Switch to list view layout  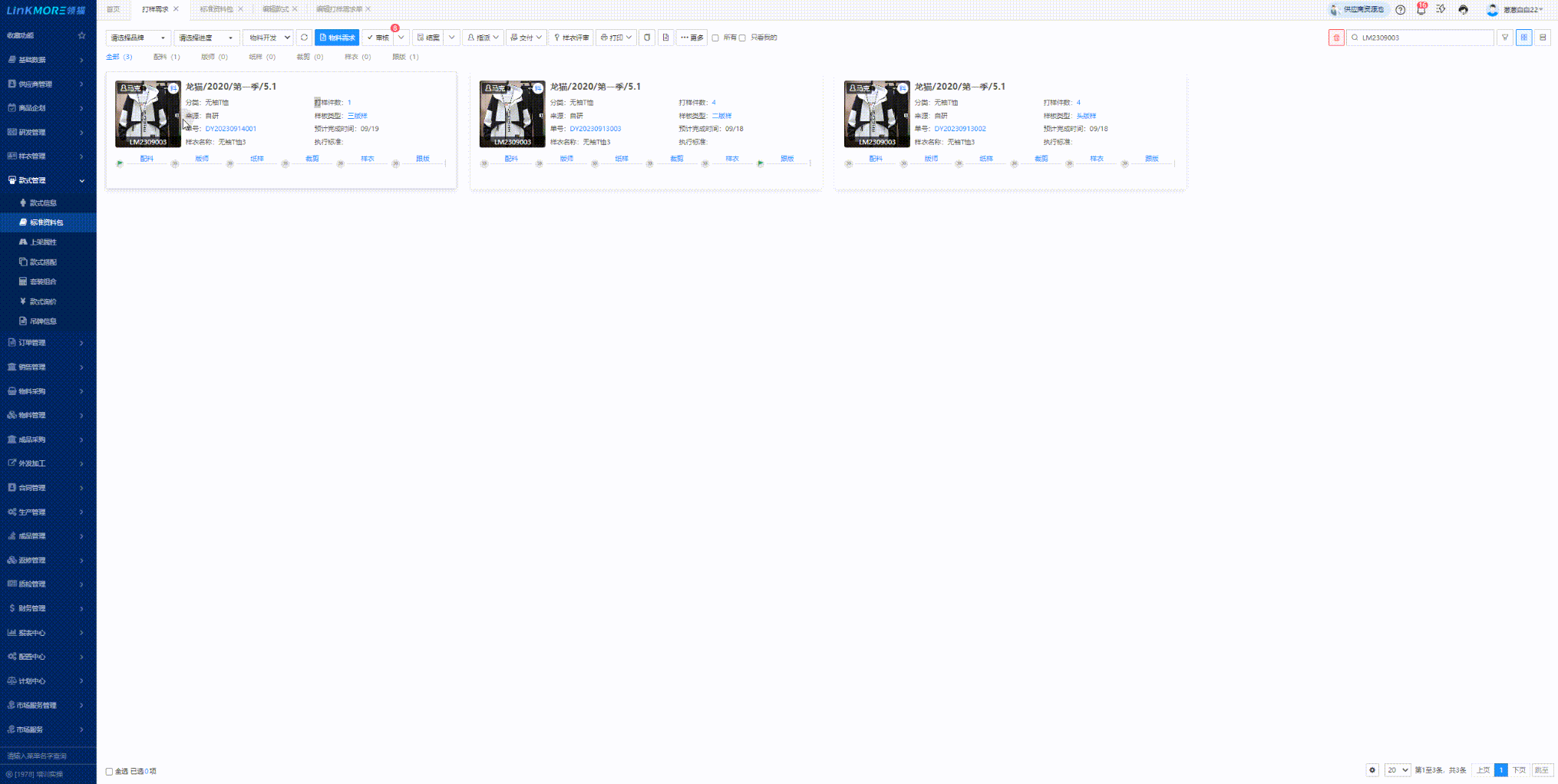click(x=1542, y=38)
